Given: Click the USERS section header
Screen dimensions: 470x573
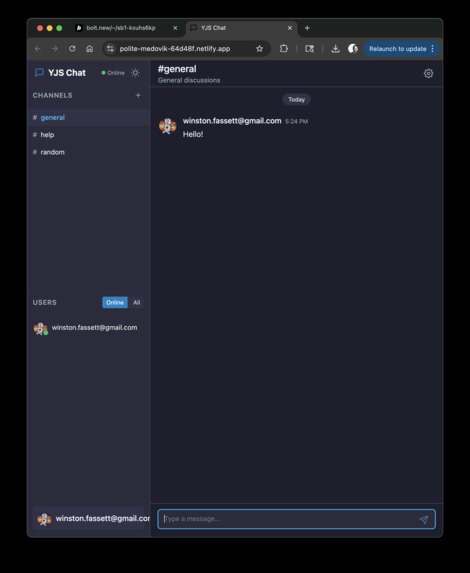Looking at the screenshot, I should pyautogui.click(x=45, y=303).
